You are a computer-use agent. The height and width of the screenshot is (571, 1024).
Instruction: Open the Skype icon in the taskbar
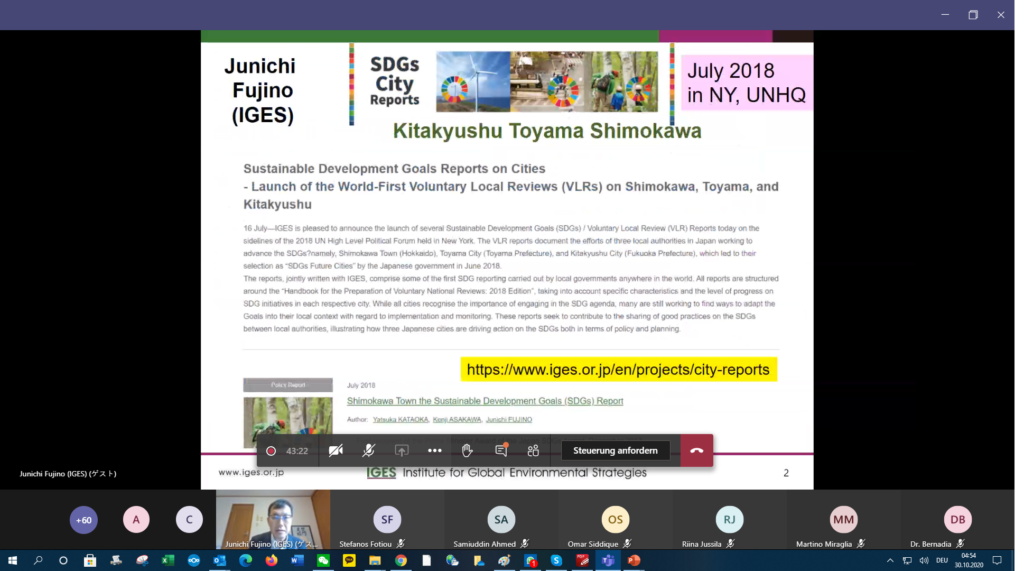tap(556, 561)
